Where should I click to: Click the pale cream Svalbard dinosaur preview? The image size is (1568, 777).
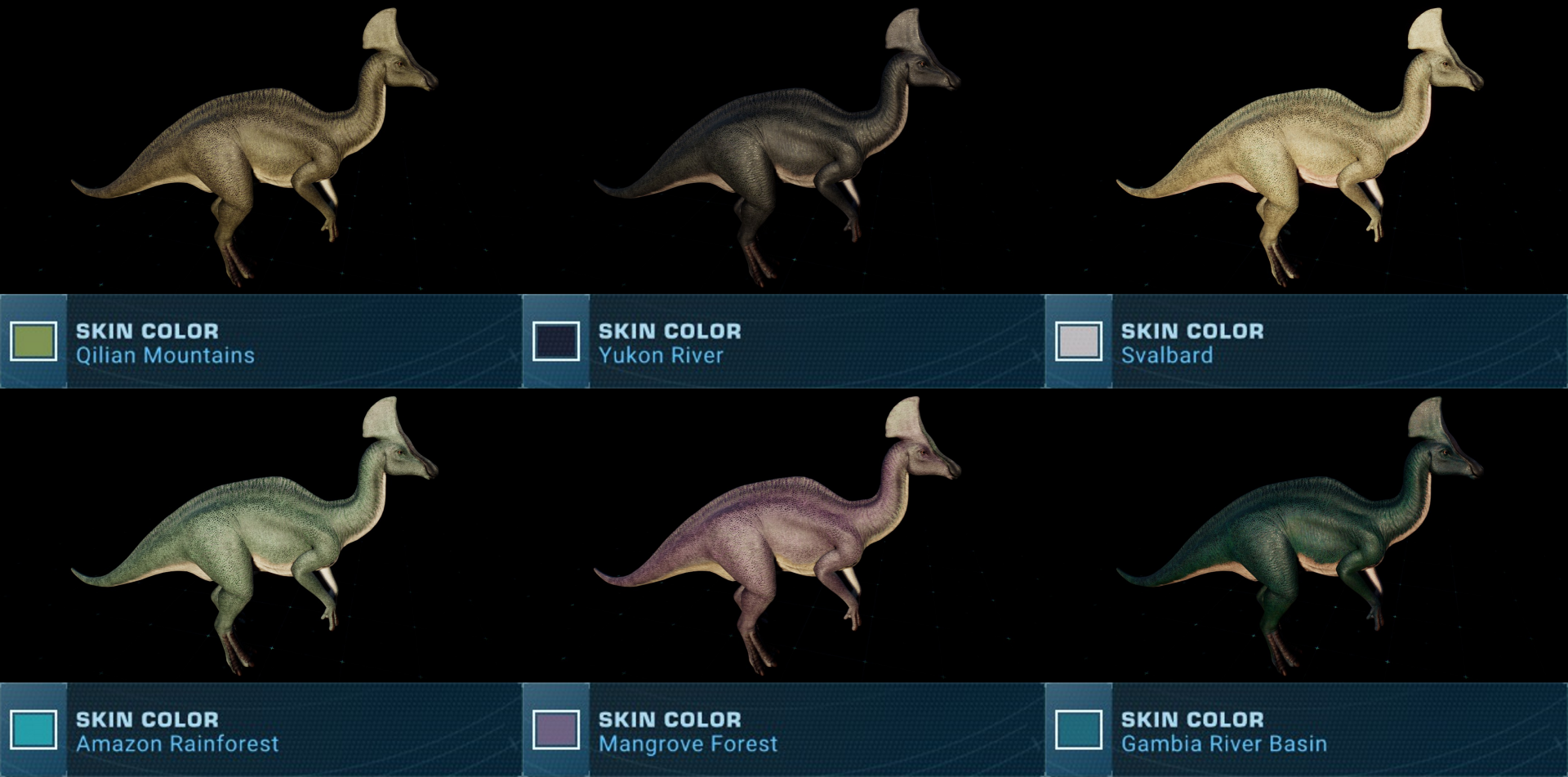[1300, 147]
